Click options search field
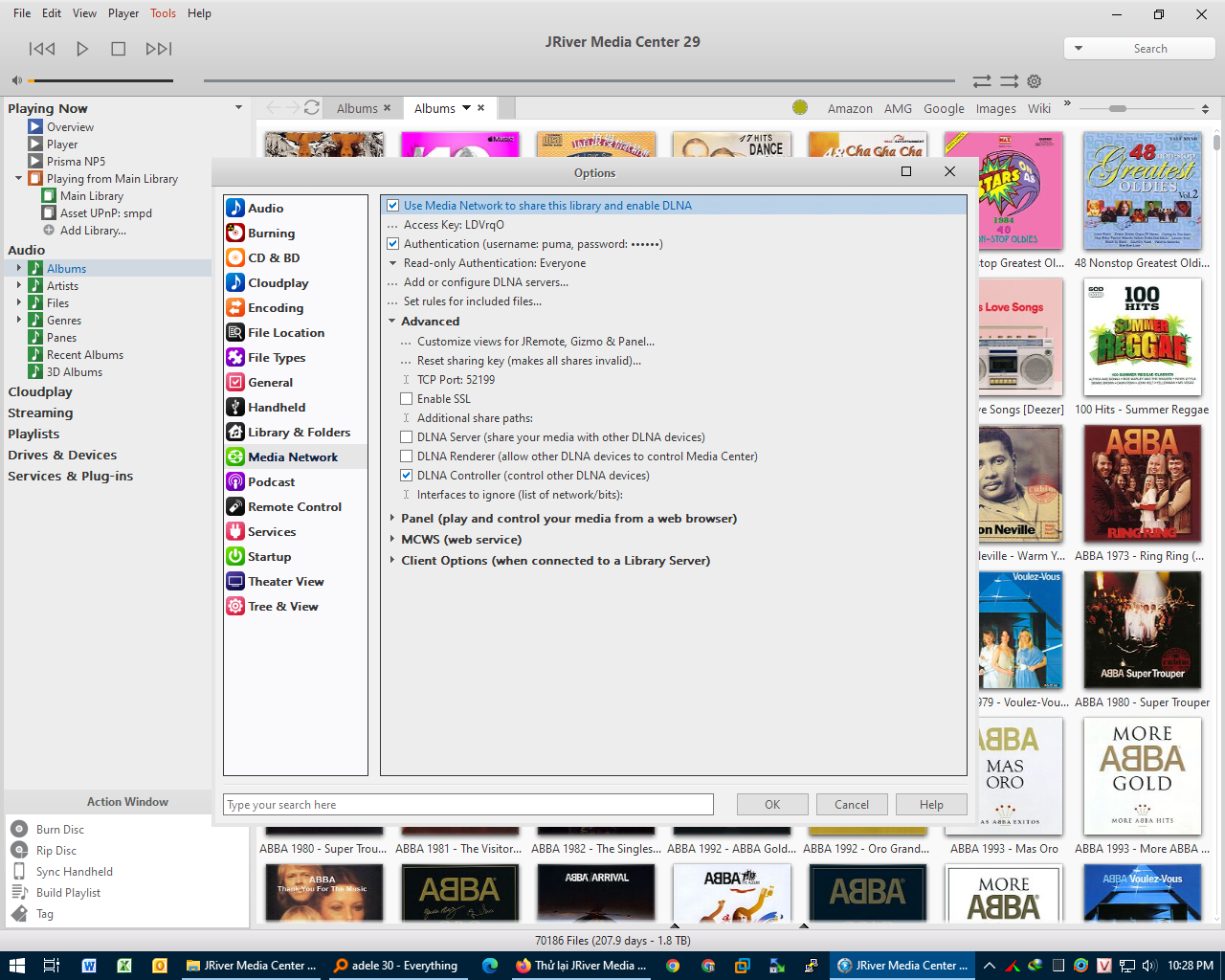 click(468, 805)
